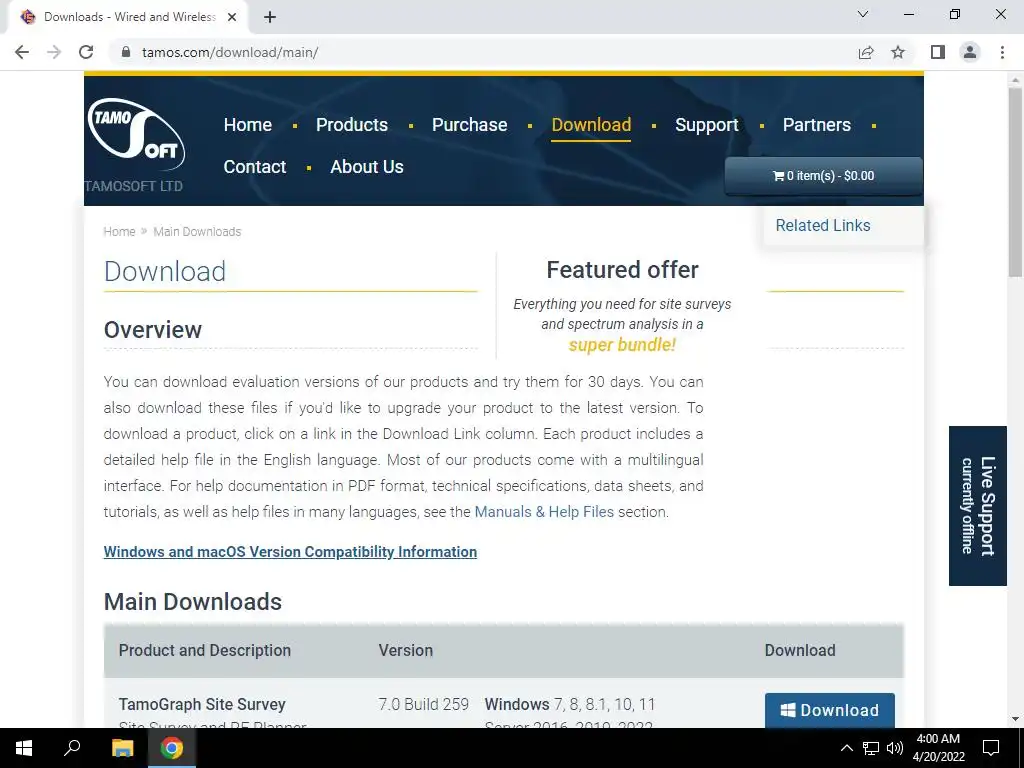Open shopping cart 0 item(s) button
Image resolution: width=1024 pixels, height=768 pixels.
(823, 176)
